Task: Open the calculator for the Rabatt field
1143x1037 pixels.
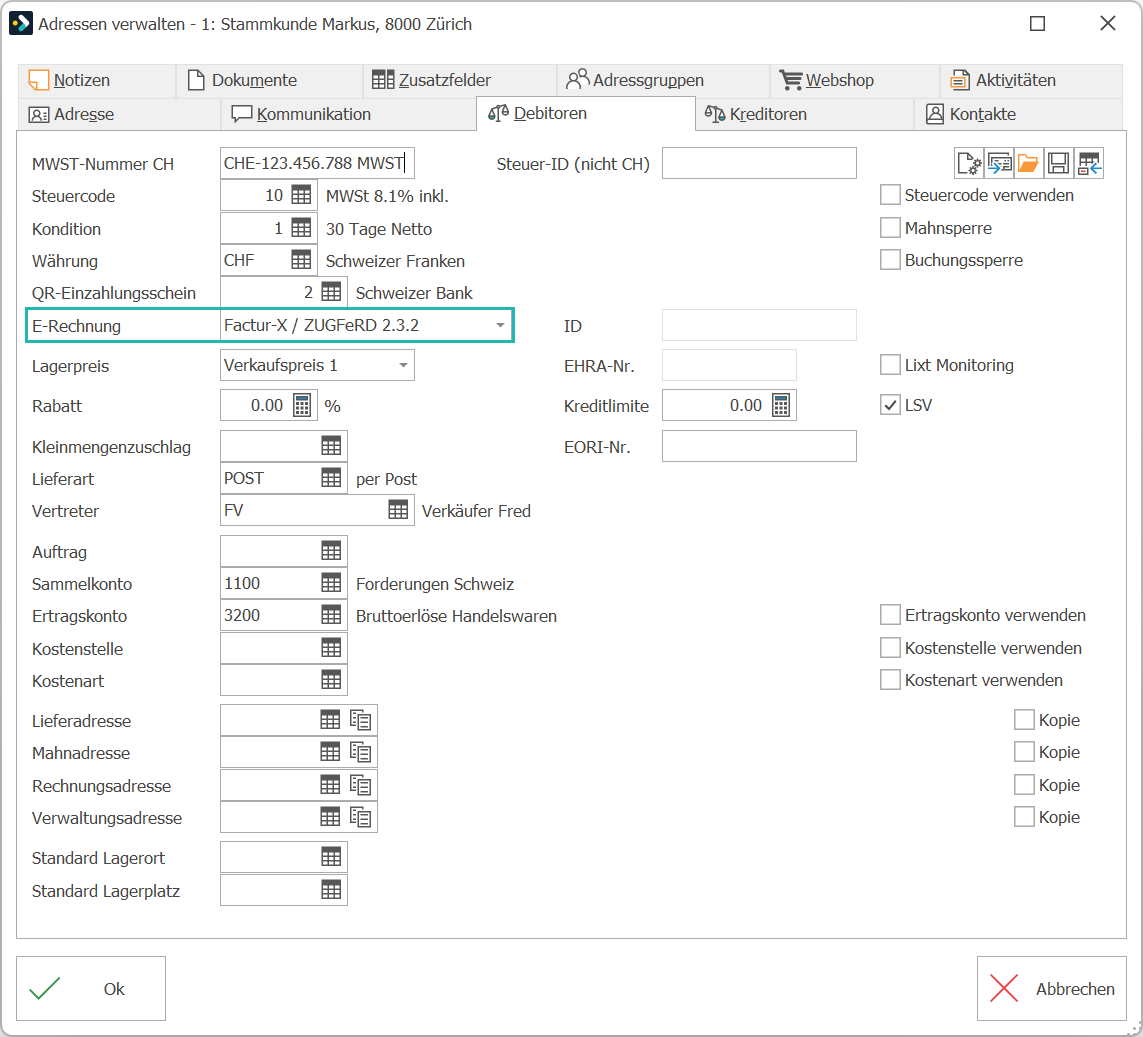Action: coord(302,405)
